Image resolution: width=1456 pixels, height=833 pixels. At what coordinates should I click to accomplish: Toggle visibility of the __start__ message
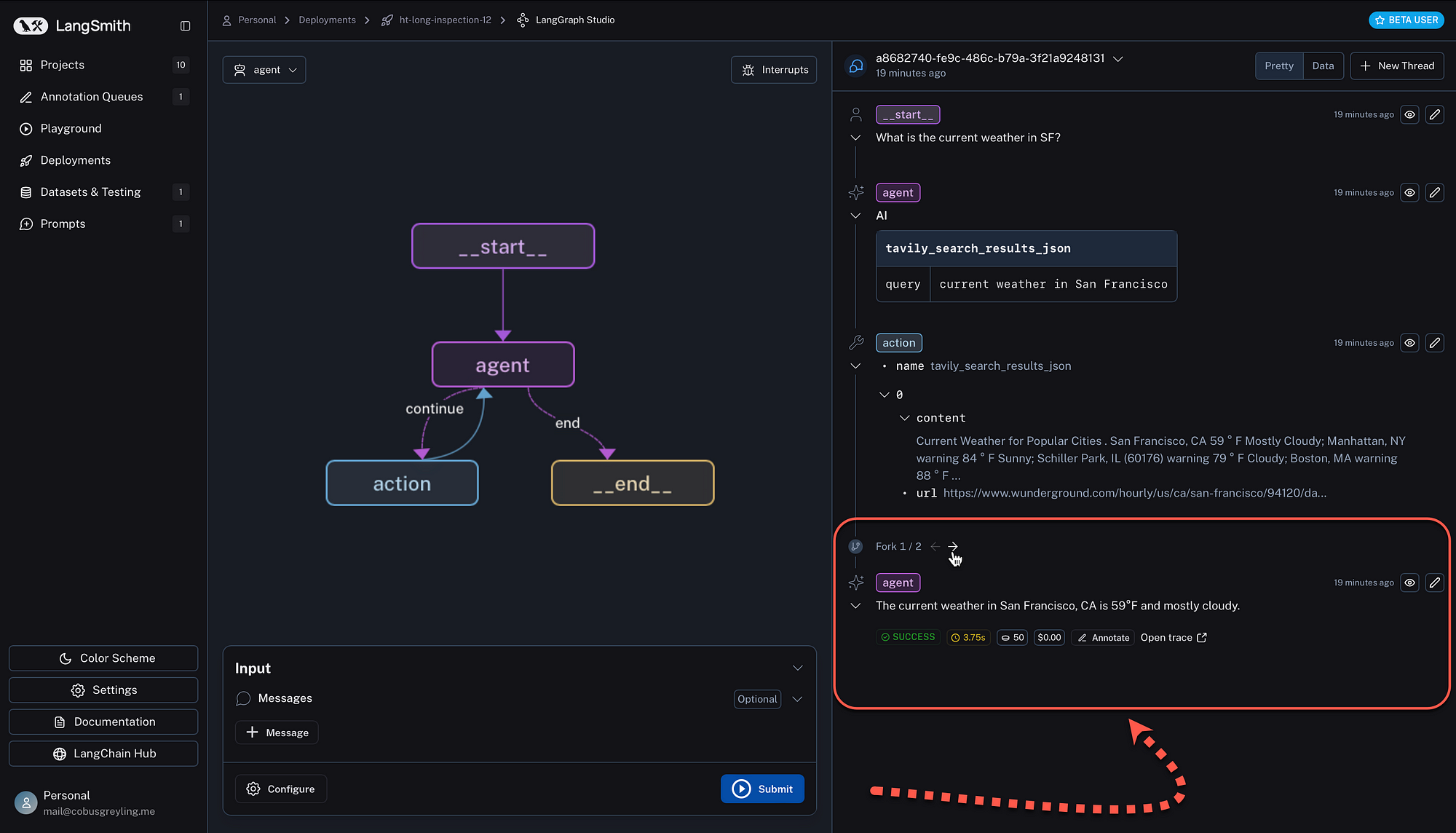(x=1409, y=114)
